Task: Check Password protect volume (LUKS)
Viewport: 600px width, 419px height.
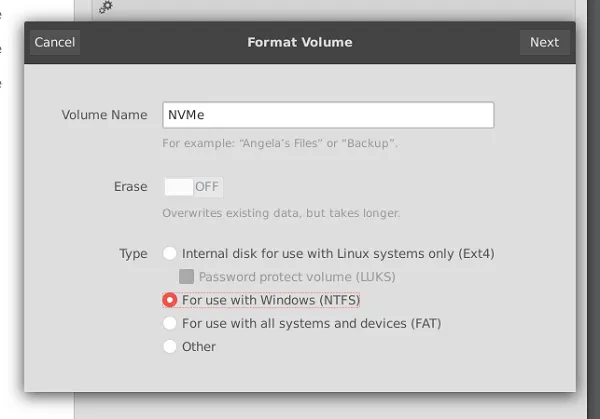Action: coord(186,277)
